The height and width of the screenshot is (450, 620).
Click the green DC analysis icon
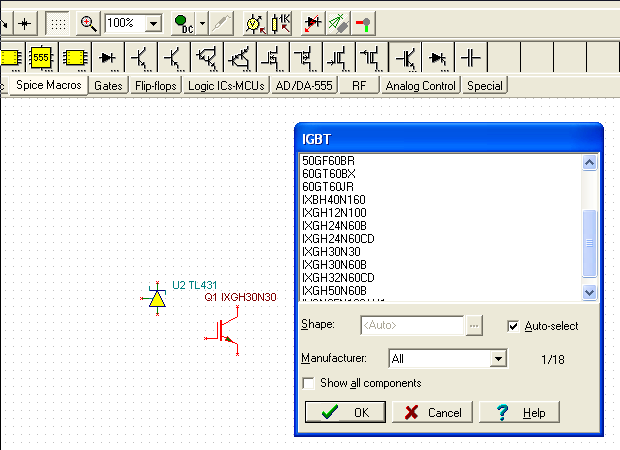[183, 24]
